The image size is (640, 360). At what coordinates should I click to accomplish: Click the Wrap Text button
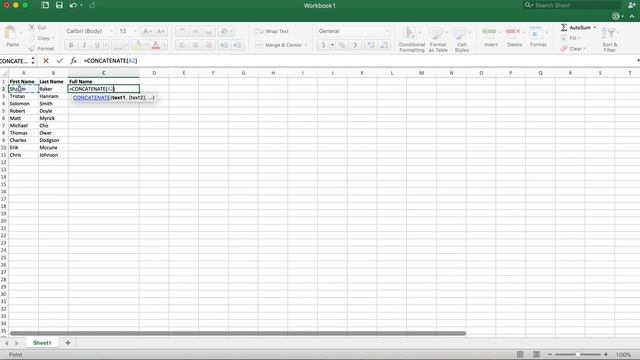(x=272, y=31)
